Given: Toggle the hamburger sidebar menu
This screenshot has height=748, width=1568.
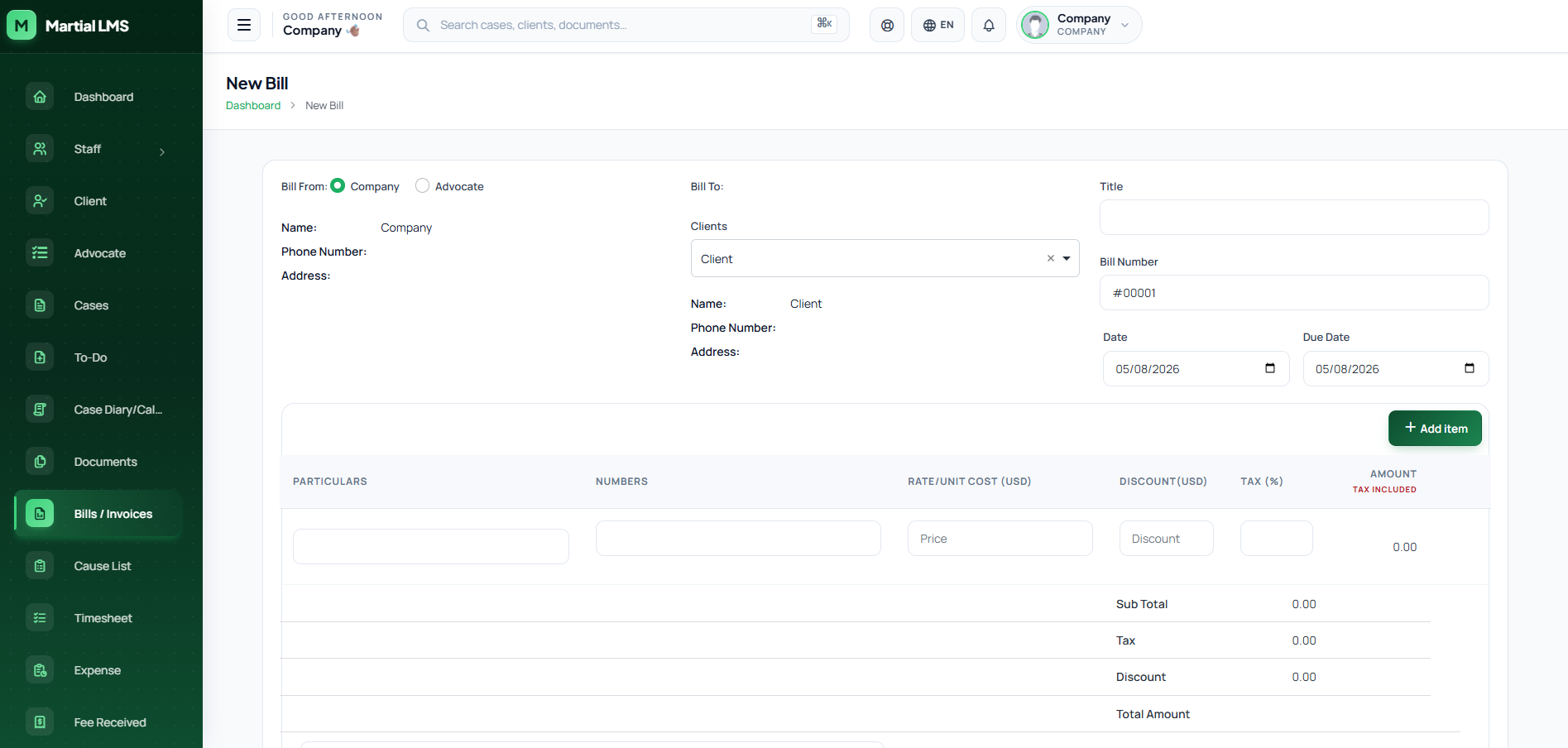Looking at the screenshot, I should tap(244, 25).
